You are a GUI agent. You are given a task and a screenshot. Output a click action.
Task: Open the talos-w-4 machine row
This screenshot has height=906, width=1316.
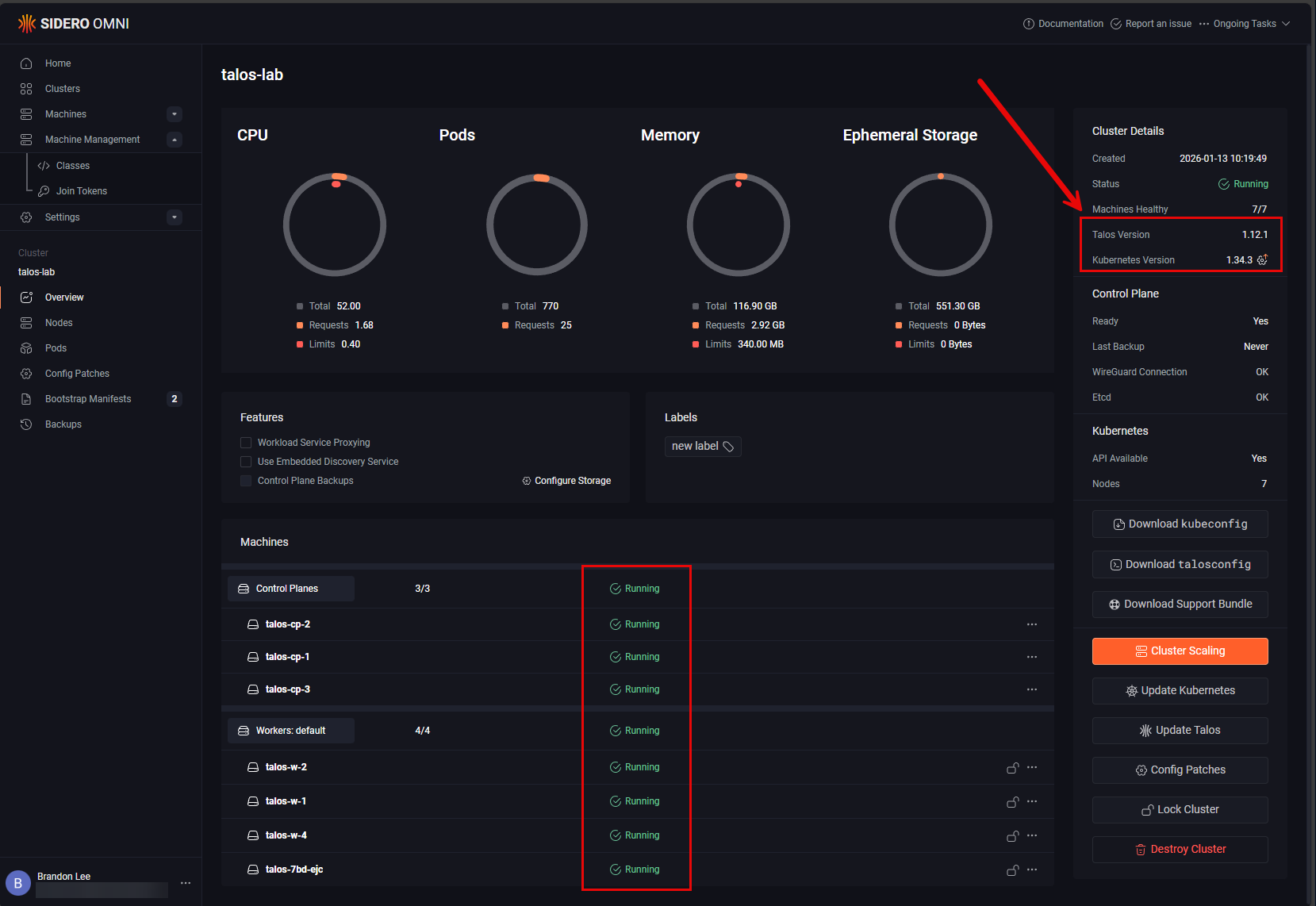tap(638, 835)
